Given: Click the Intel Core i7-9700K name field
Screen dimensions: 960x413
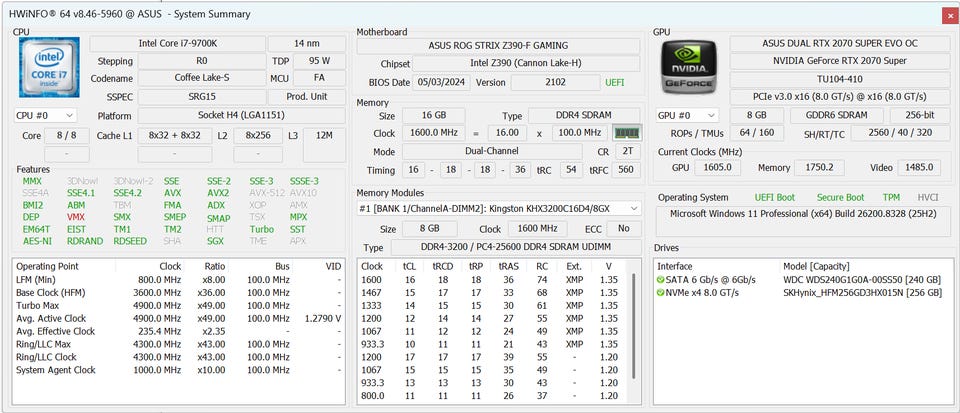Looking at the screenshot, I should pos(178,43).
